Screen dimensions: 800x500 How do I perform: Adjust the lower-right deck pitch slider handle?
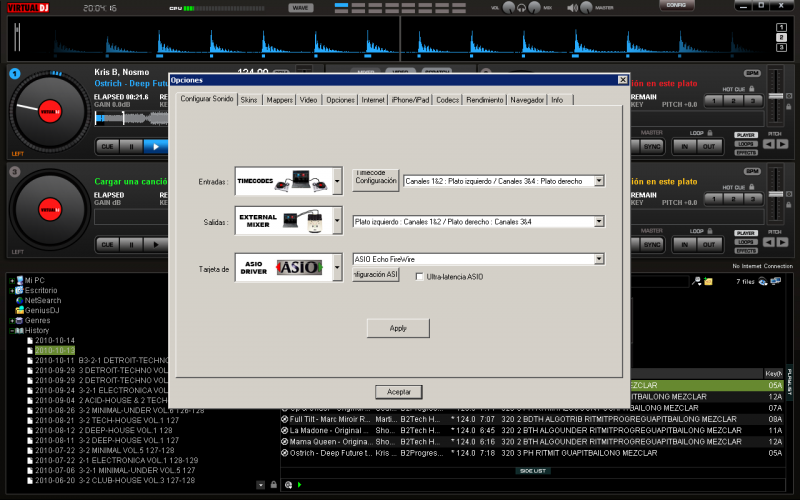click(776, 194)
